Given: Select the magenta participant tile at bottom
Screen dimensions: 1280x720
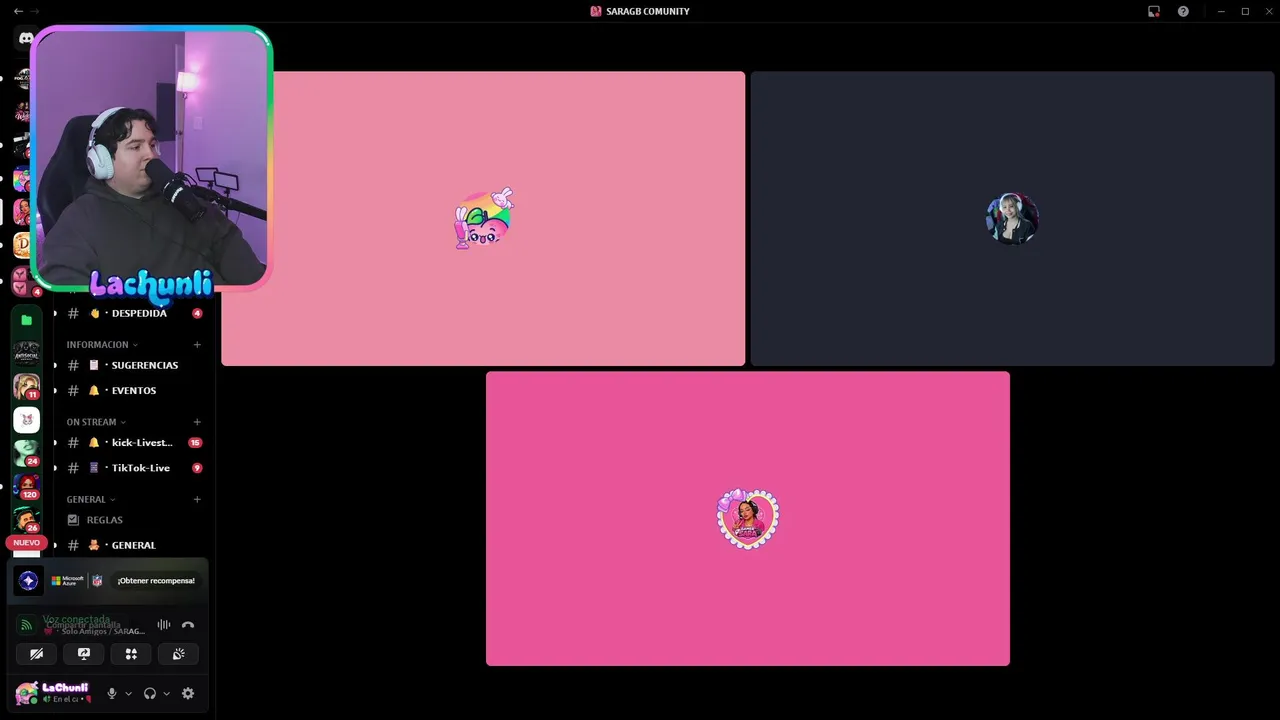Looking at the screenshot, I should (x=748, y=518).
